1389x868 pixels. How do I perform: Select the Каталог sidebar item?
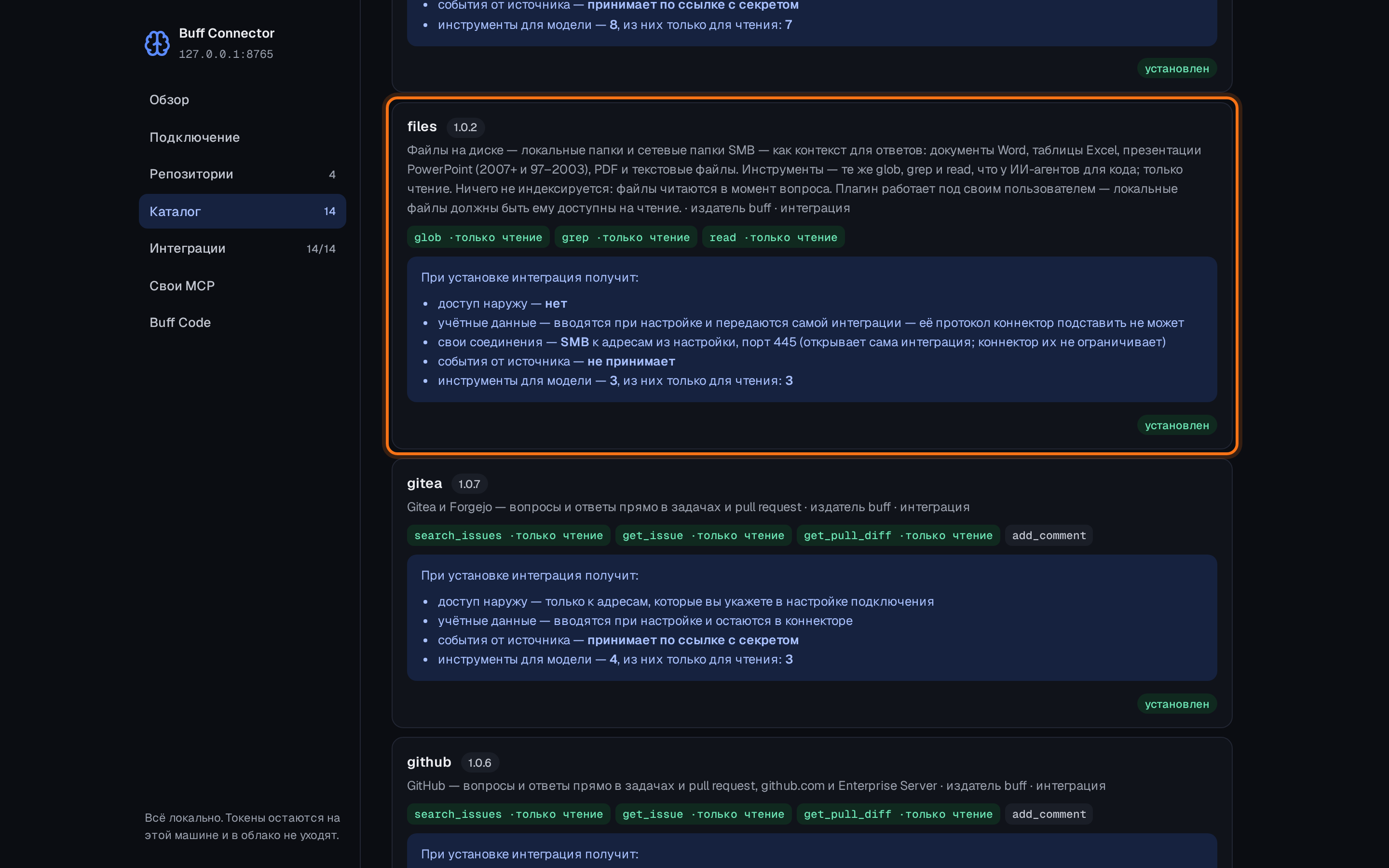point(242,211)
